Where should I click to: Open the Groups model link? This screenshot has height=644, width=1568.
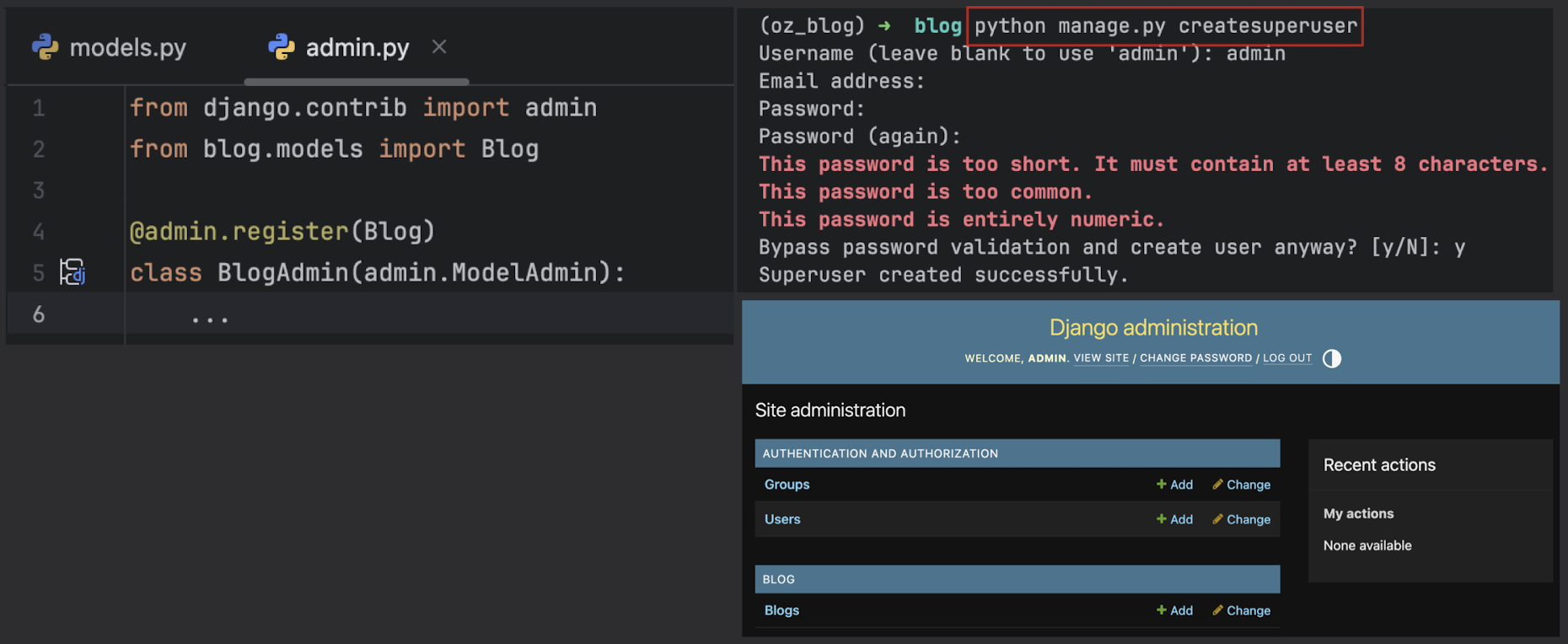click(x=787, y=485)
